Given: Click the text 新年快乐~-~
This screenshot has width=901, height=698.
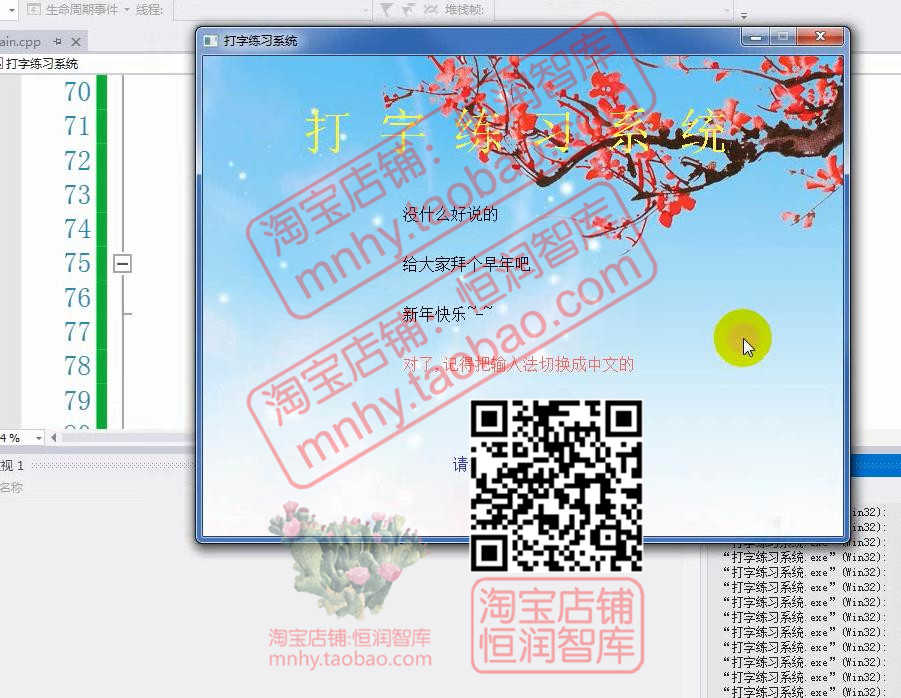Looking at the screenshot, I should coord(447,314).
